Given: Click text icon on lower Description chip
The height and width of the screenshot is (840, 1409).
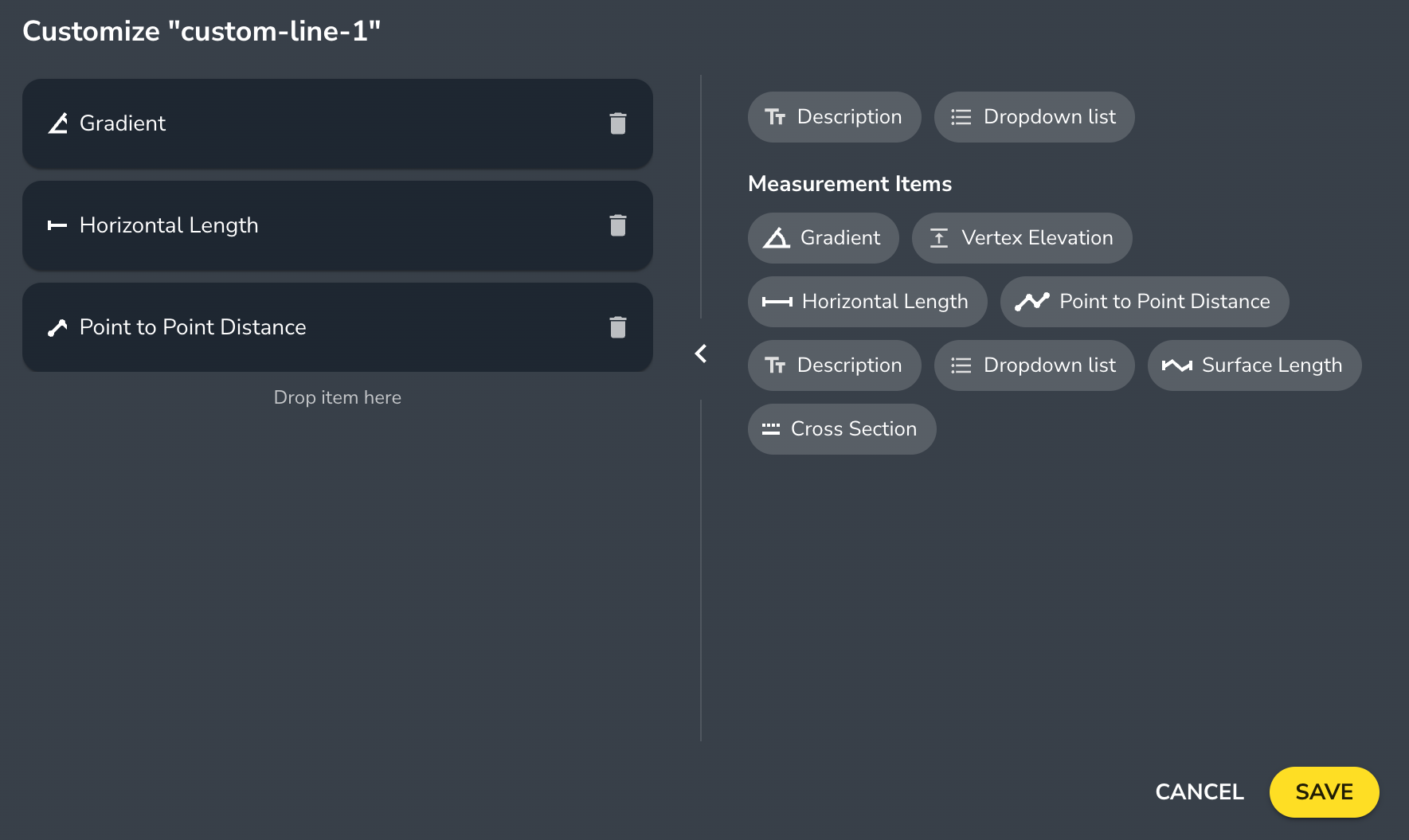Looking at the screenshot, I should (x=775, y=365).
